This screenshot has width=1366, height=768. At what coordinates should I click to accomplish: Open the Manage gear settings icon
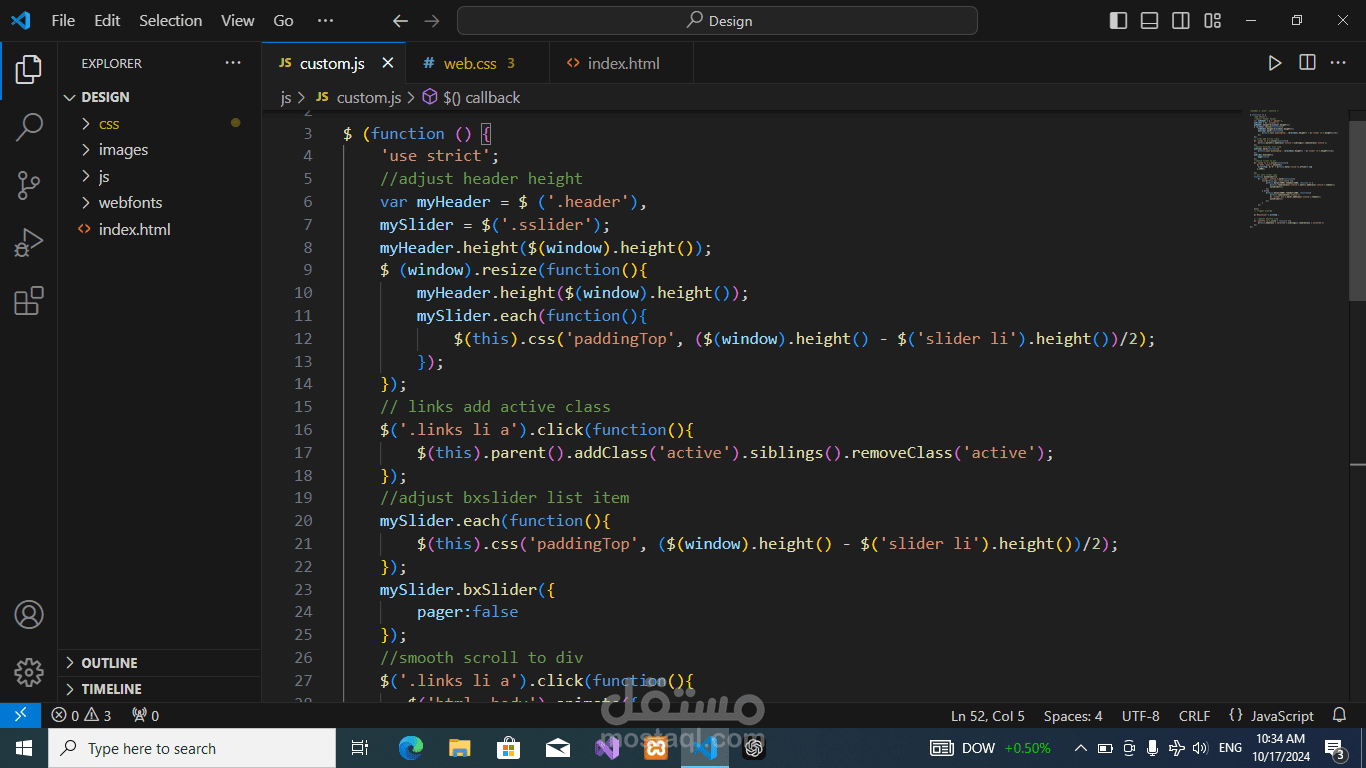pos(29,672)
